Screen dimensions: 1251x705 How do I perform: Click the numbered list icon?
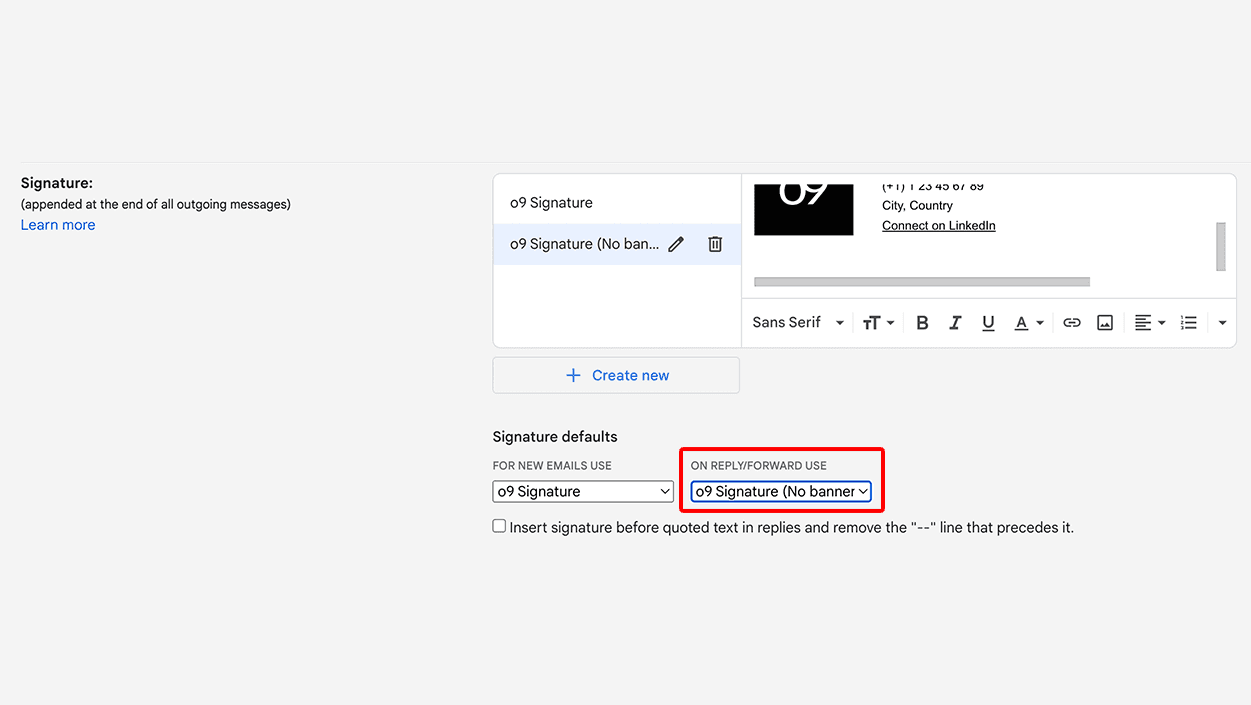click(1188, 322)
